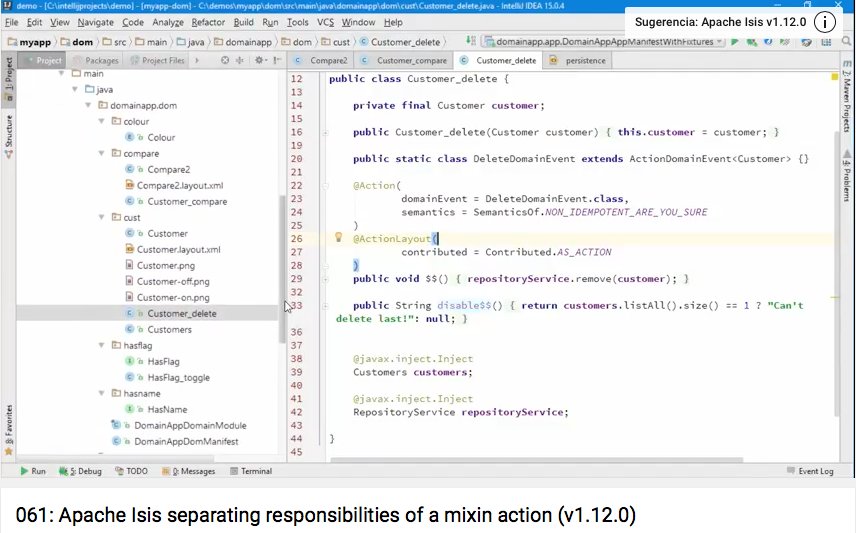Collapse the hasname package
This screenshot has height=533, width=856.
(101, 393)
